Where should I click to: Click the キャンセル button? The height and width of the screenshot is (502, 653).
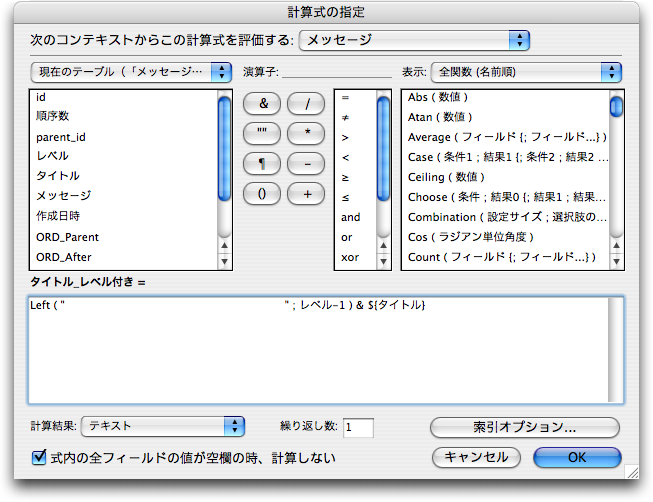click(476, 457)
